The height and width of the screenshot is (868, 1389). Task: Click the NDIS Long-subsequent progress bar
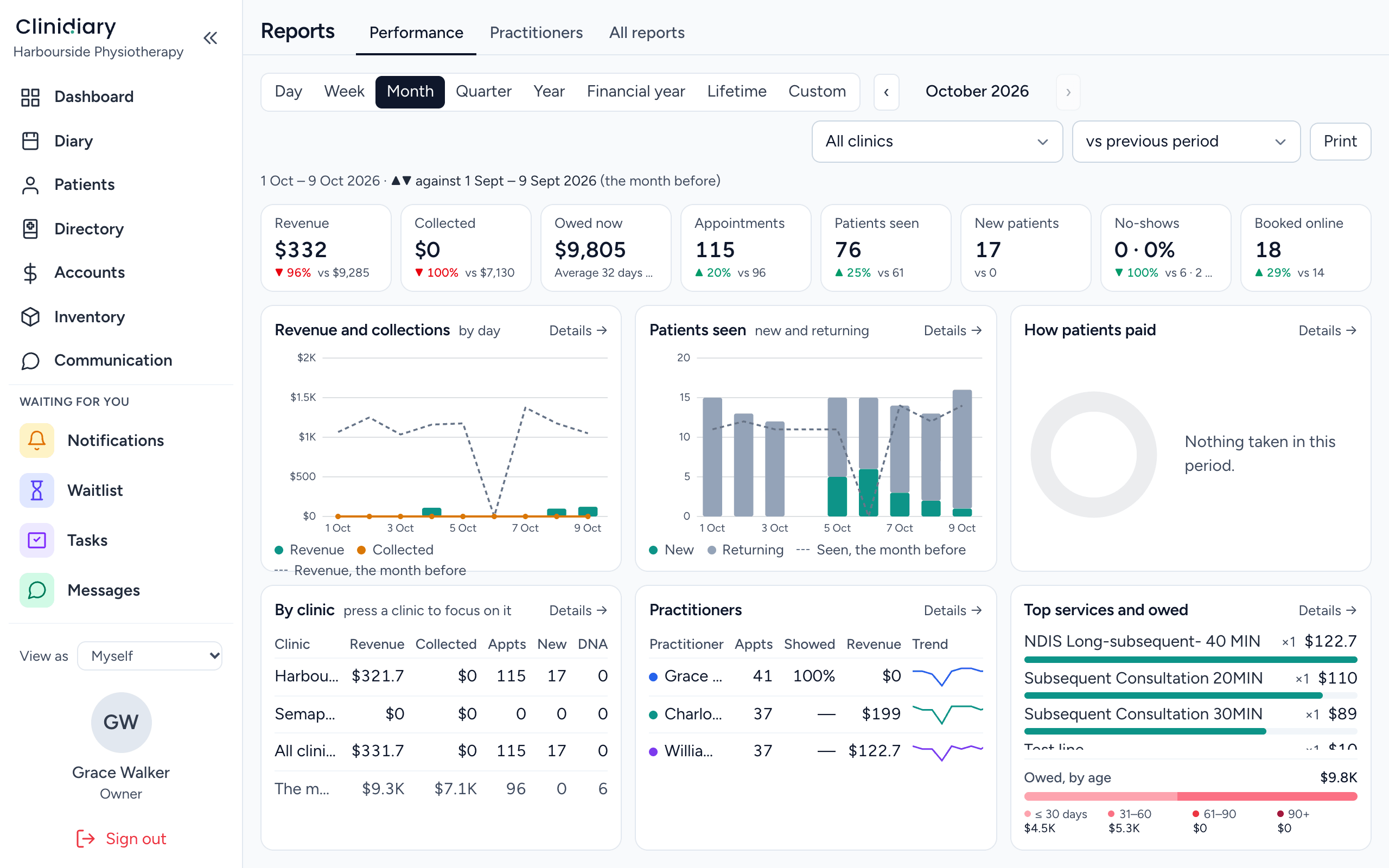pos(1190,659)
